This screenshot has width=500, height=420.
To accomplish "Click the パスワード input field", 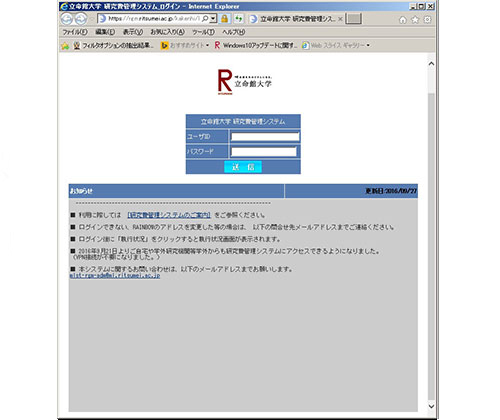I will click(x=264, y=152).
